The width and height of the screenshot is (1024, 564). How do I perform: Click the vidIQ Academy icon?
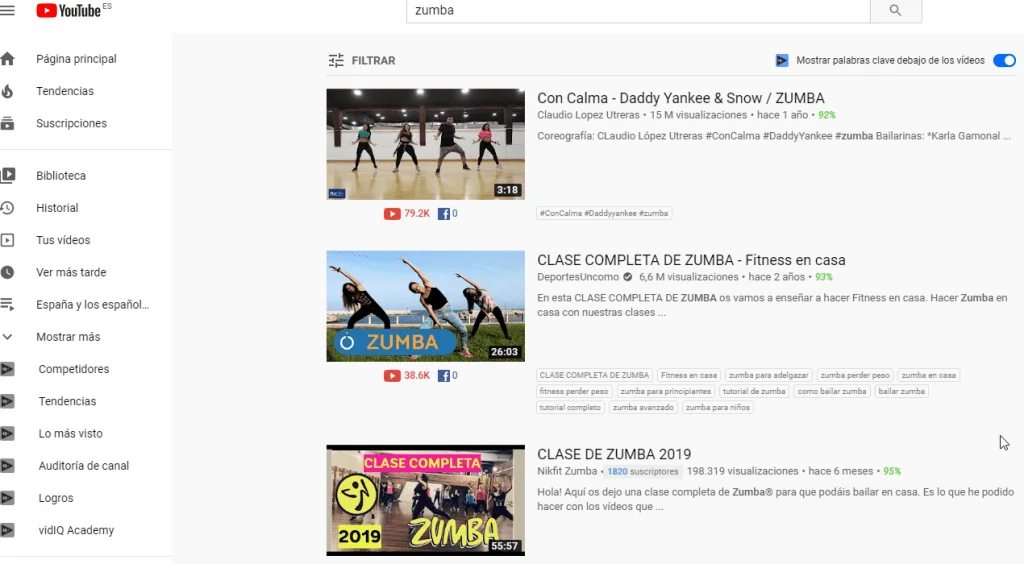[7, 530]
